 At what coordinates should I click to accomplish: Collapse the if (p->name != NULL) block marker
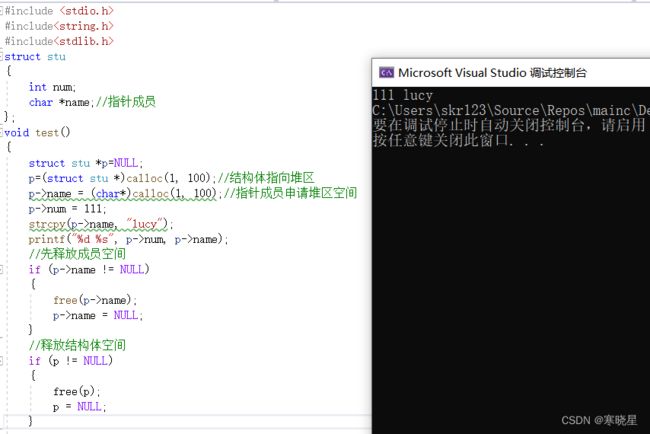[1, 270]
